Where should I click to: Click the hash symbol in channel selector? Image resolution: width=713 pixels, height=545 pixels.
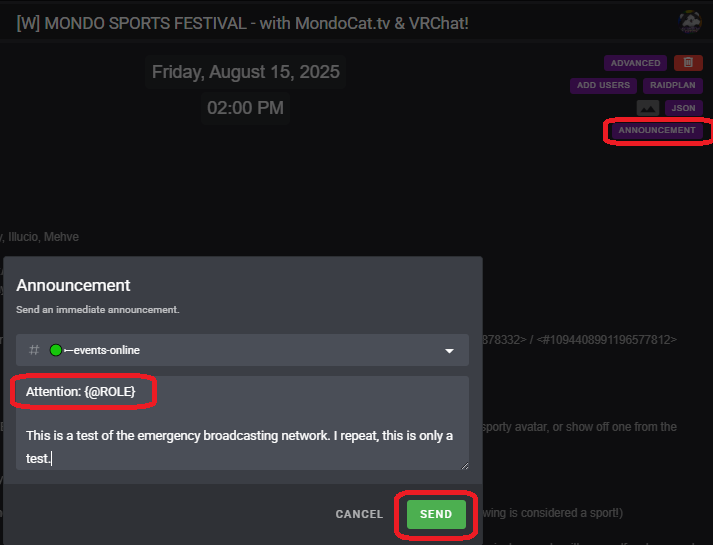point(34,350)
